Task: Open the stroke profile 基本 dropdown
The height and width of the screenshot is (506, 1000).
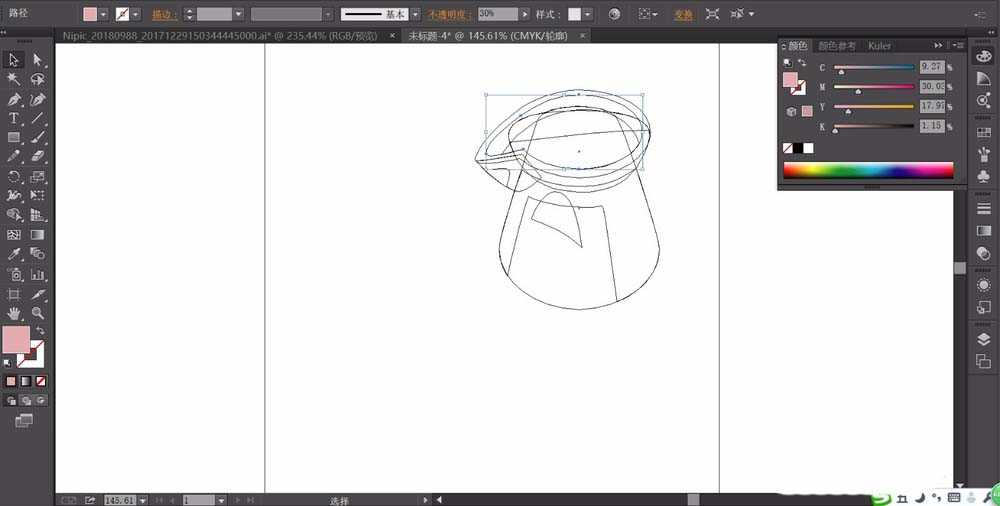Action: 414,15
